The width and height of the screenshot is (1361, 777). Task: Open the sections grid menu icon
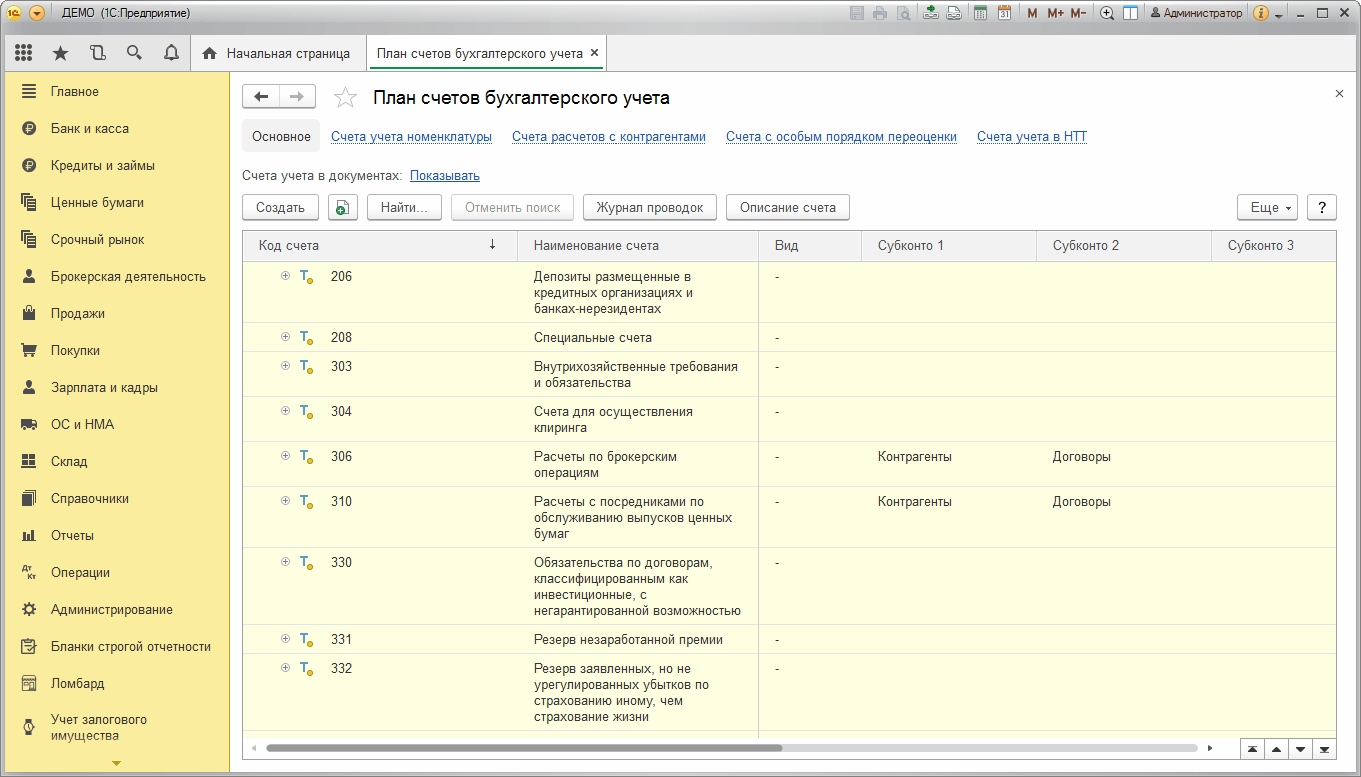23,53
